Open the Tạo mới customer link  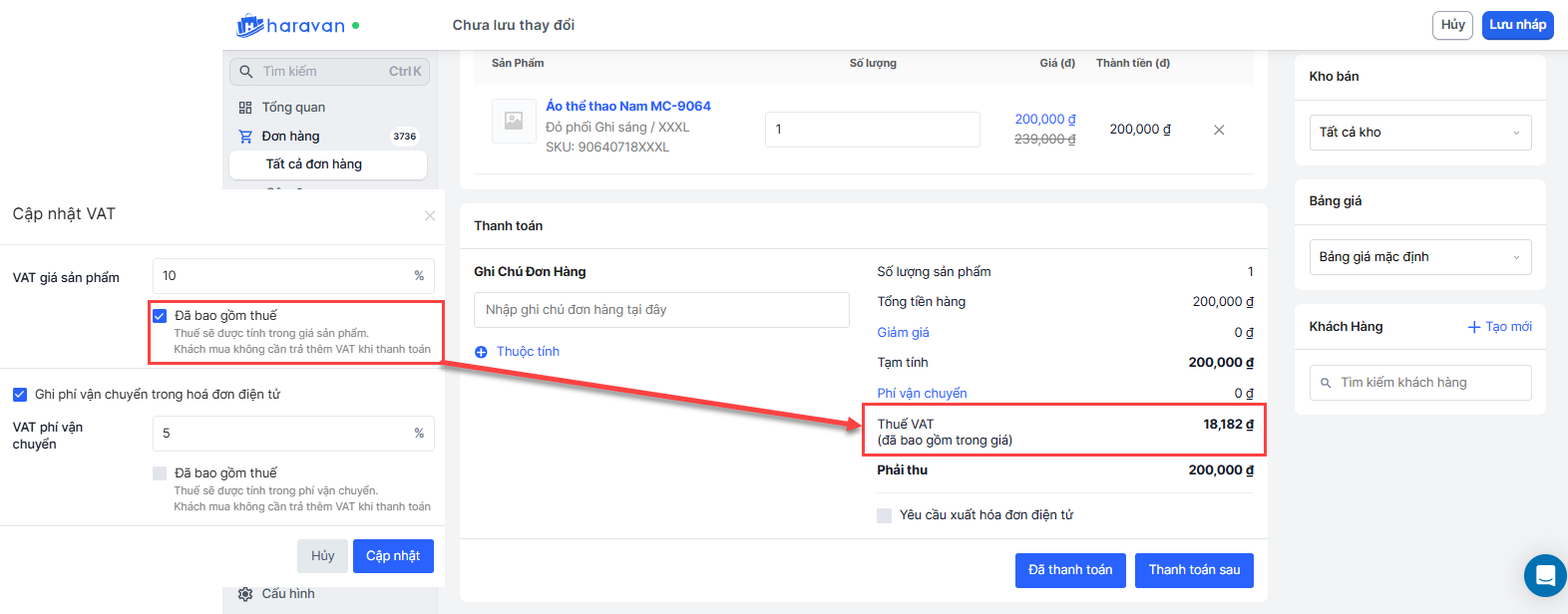1499,327
